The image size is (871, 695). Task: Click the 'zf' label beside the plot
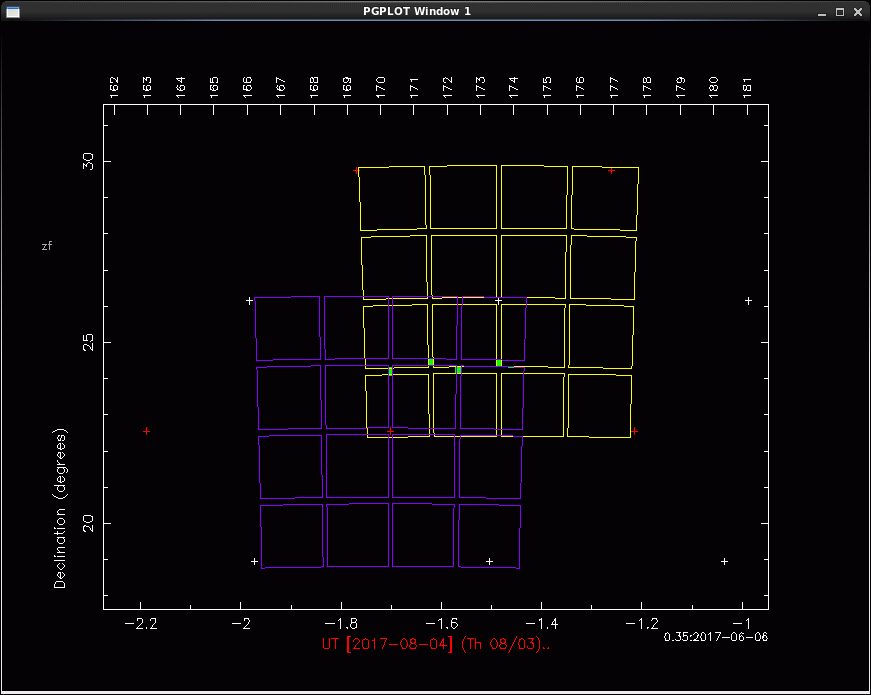click(47, 246)
